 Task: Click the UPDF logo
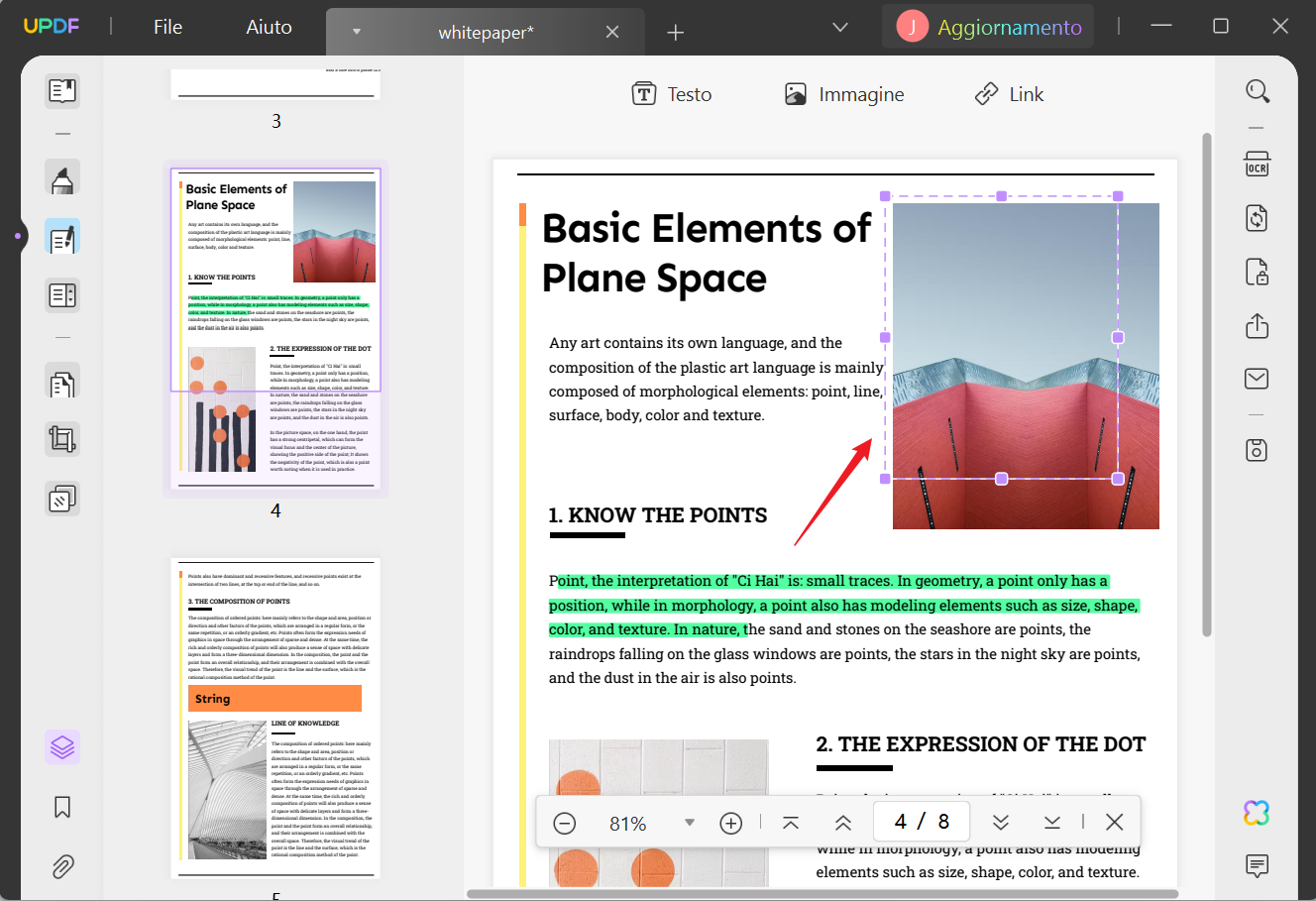[x=52, y=26]
